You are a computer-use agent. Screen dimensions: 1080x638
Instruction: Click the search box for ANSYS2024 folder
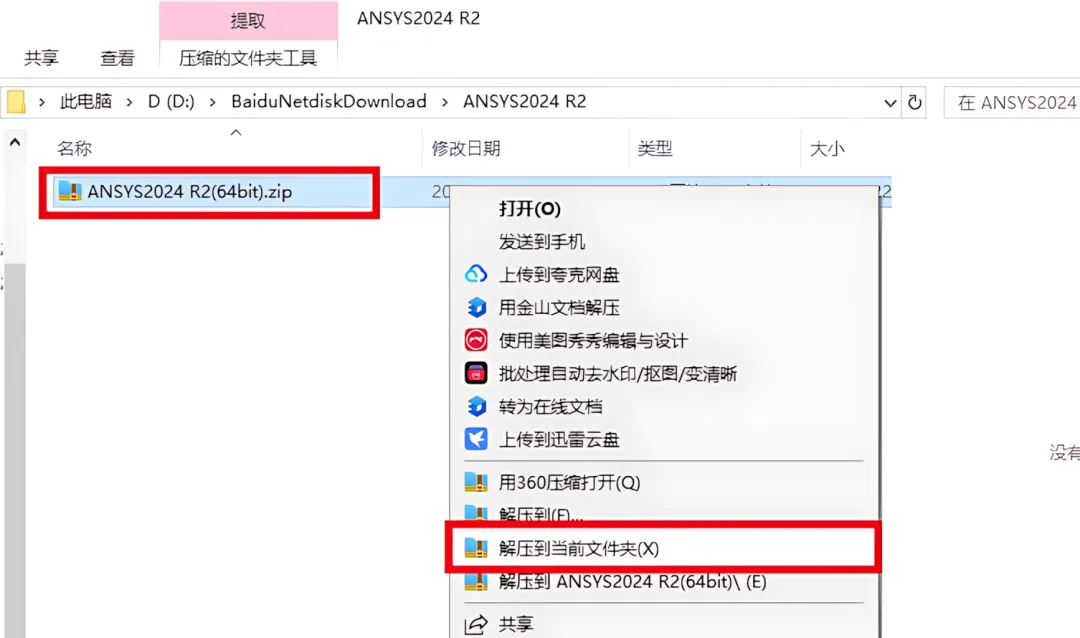click(1012, 103)
